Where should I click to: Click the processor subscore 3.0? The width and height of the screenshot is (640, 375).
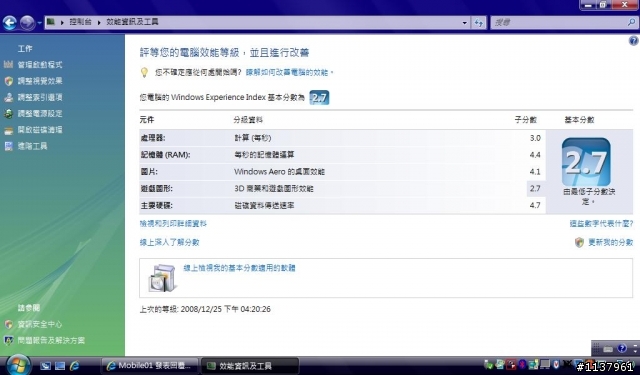[x=535, y=138]
